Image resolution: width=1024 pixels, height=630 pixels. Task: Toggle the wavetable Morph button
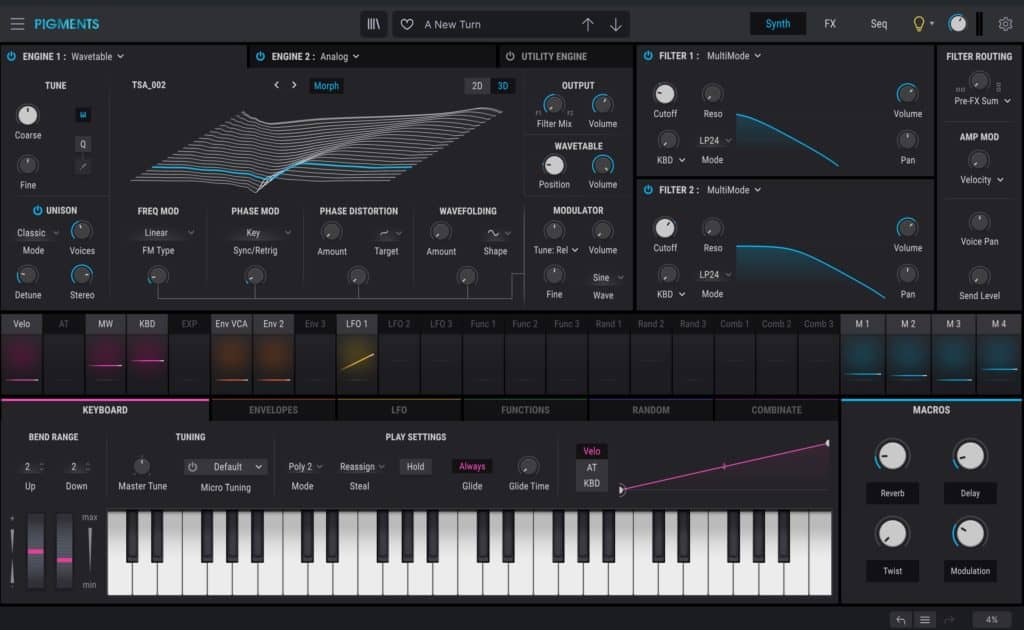pos(326,86)
